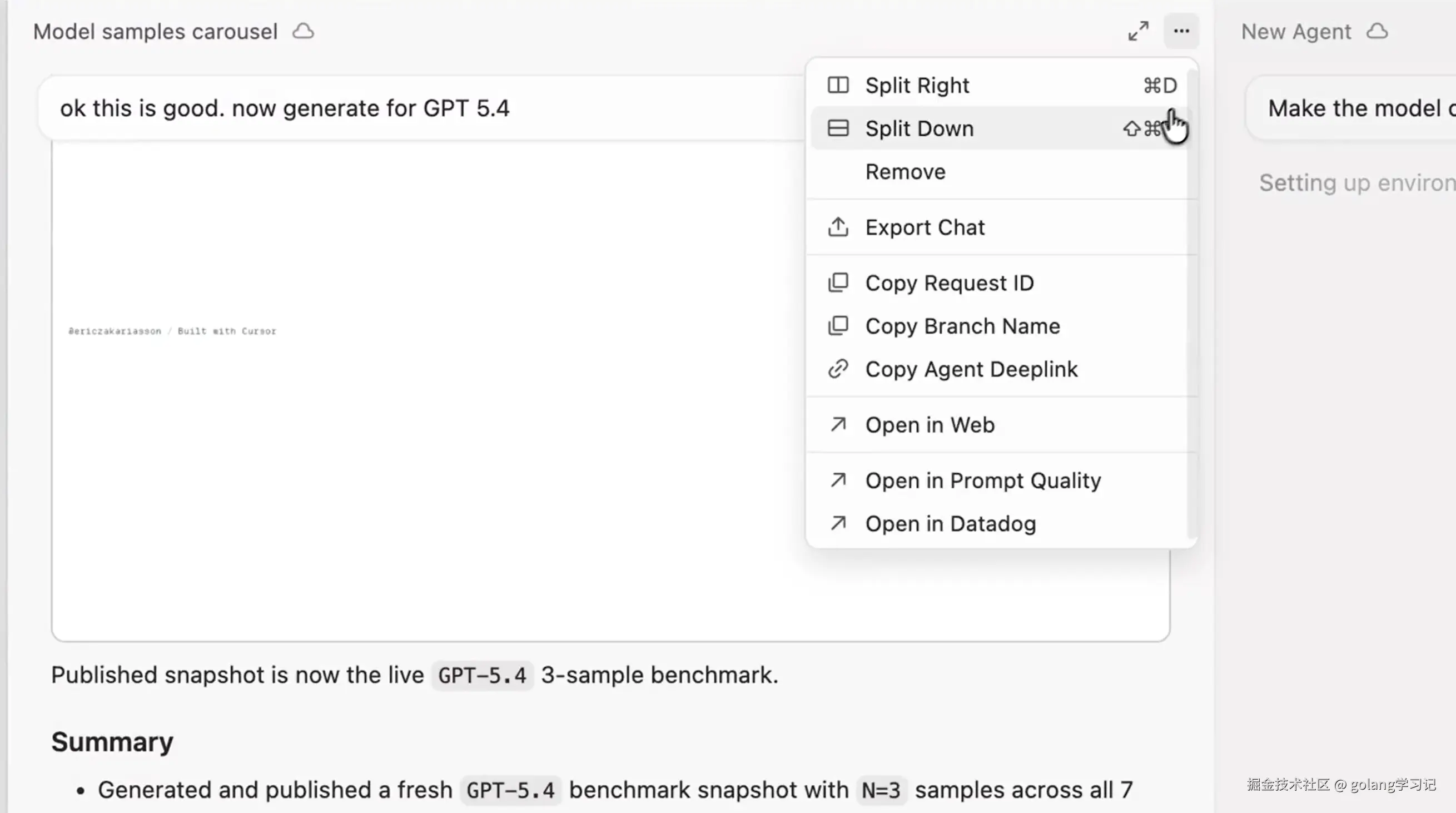
Task: Click the Open in Web arrow icon
Action: 838,425
